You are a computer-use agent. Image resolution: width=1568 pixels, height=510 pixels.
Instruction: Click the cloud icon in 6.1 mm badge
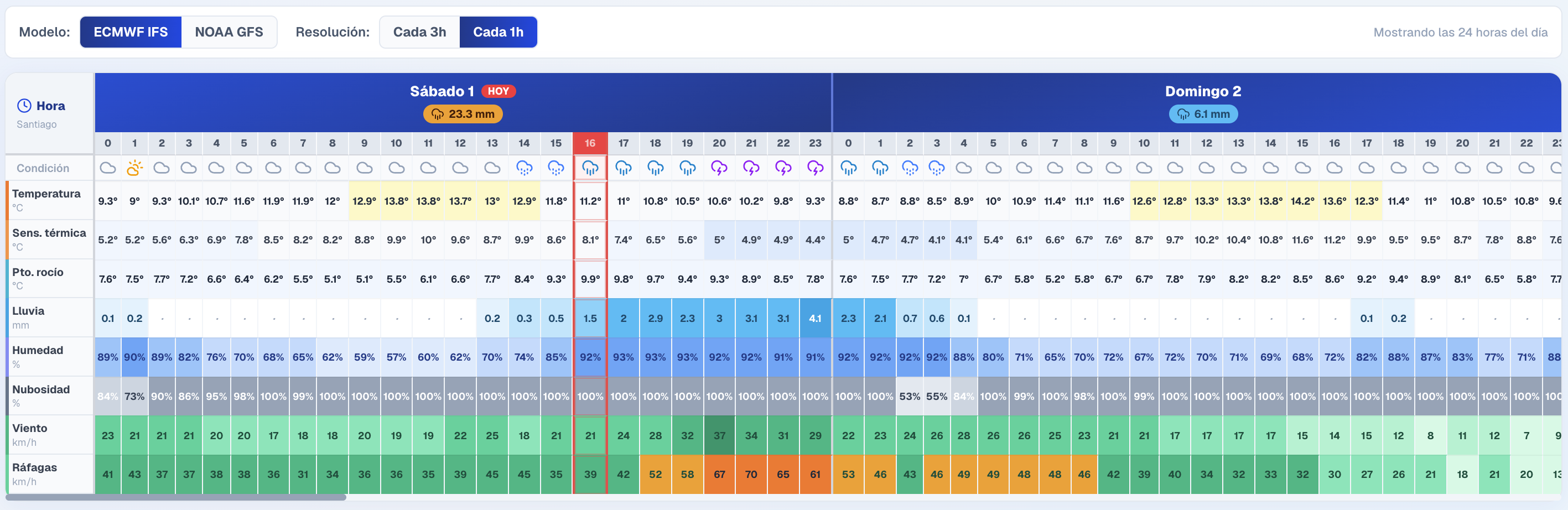(1183, 114)
